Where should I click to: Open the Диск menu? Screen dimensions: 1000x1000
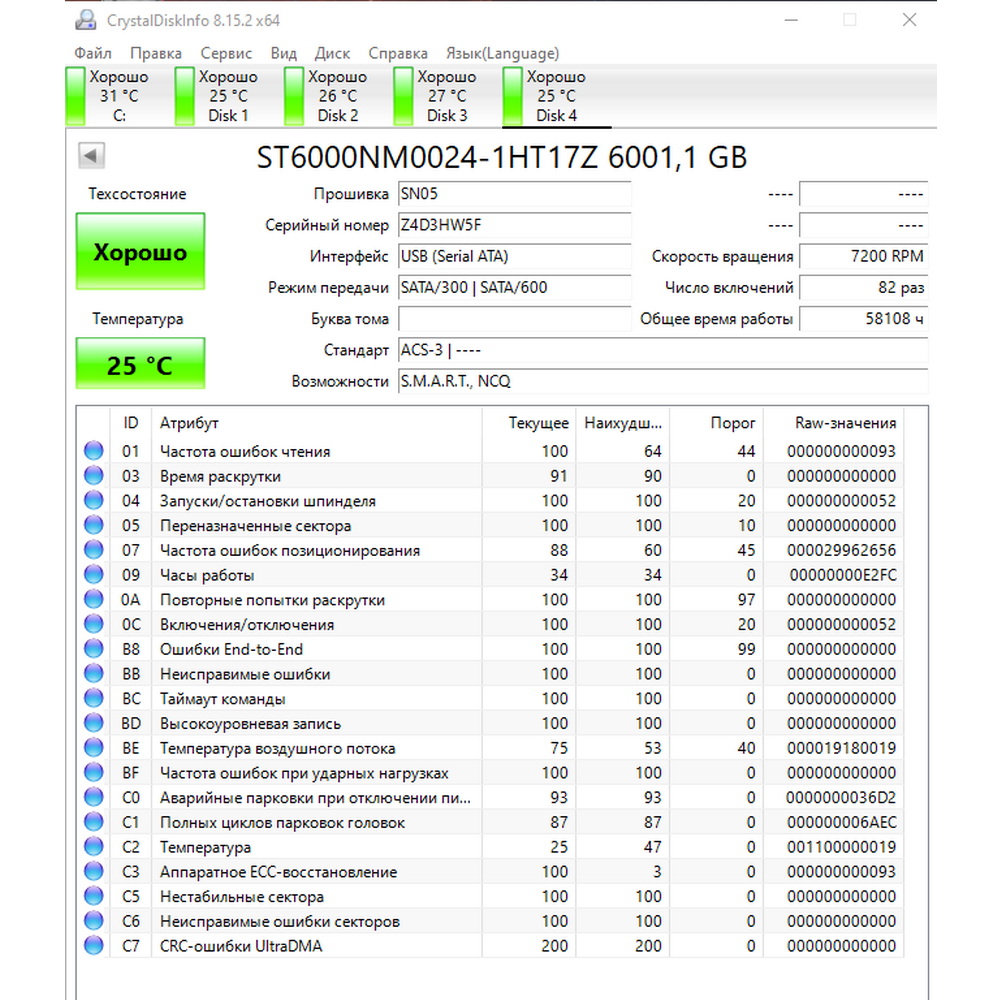[x=332, y=53]
